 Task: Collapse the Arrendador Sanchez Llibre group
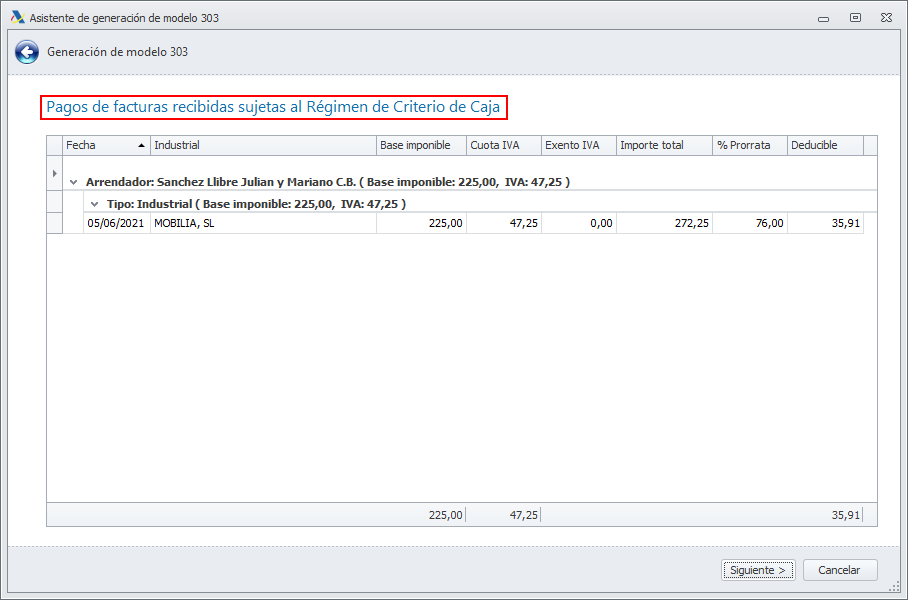pos(74,182)
